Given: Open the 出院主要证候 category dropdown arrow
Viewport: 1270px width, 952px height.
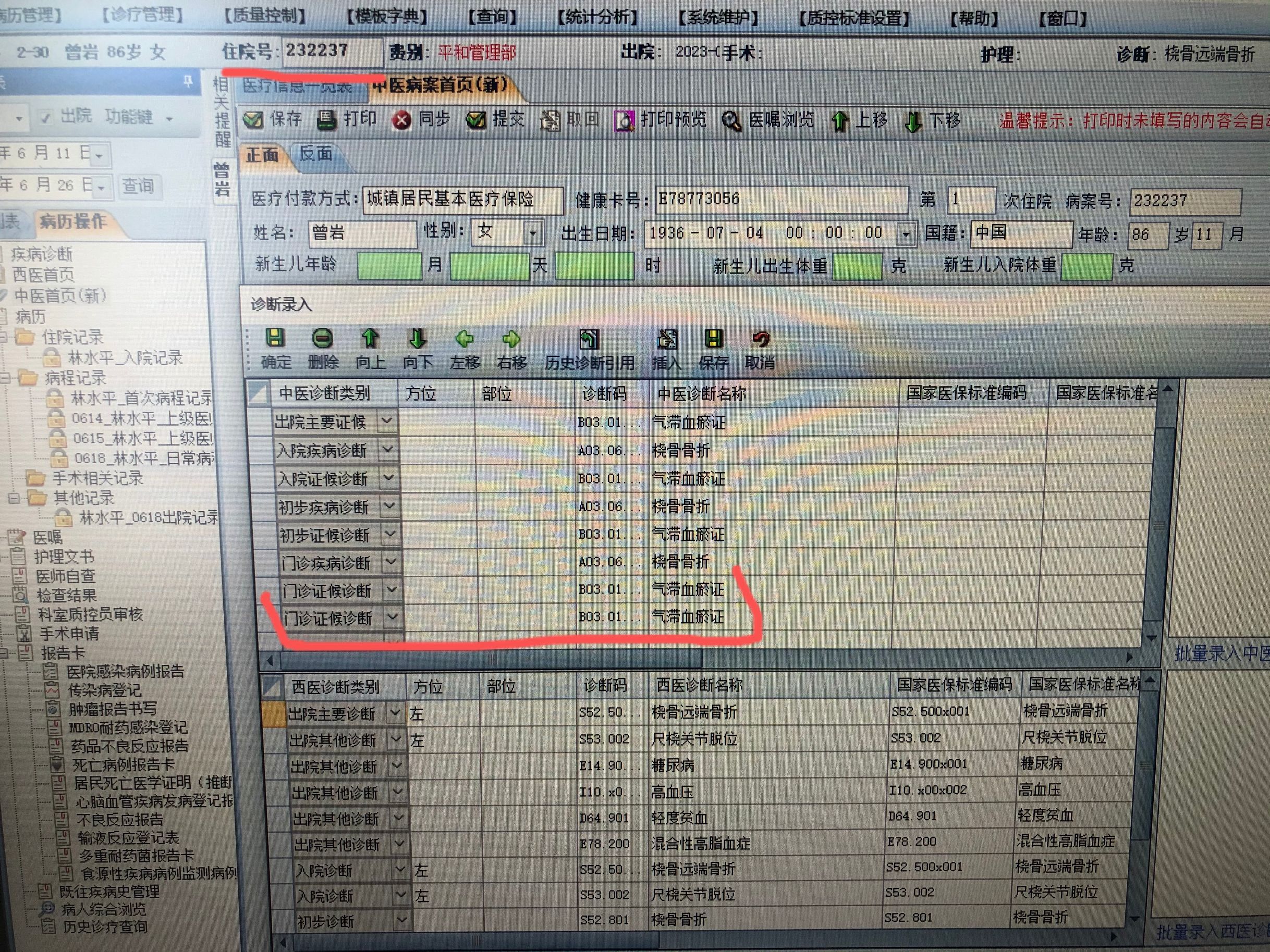Looking at the screenshot, I should click(387, 421).
